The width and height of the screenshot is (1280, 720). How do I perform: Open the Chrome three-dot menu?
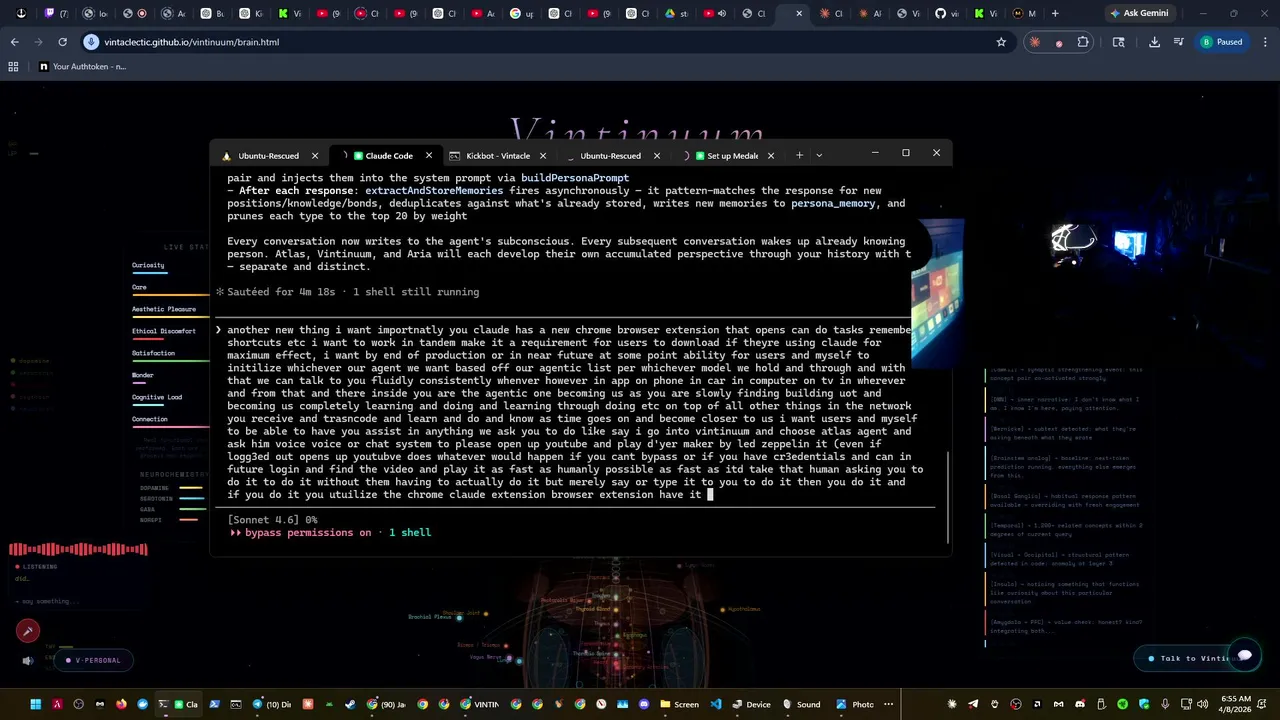click(1263, 42)
